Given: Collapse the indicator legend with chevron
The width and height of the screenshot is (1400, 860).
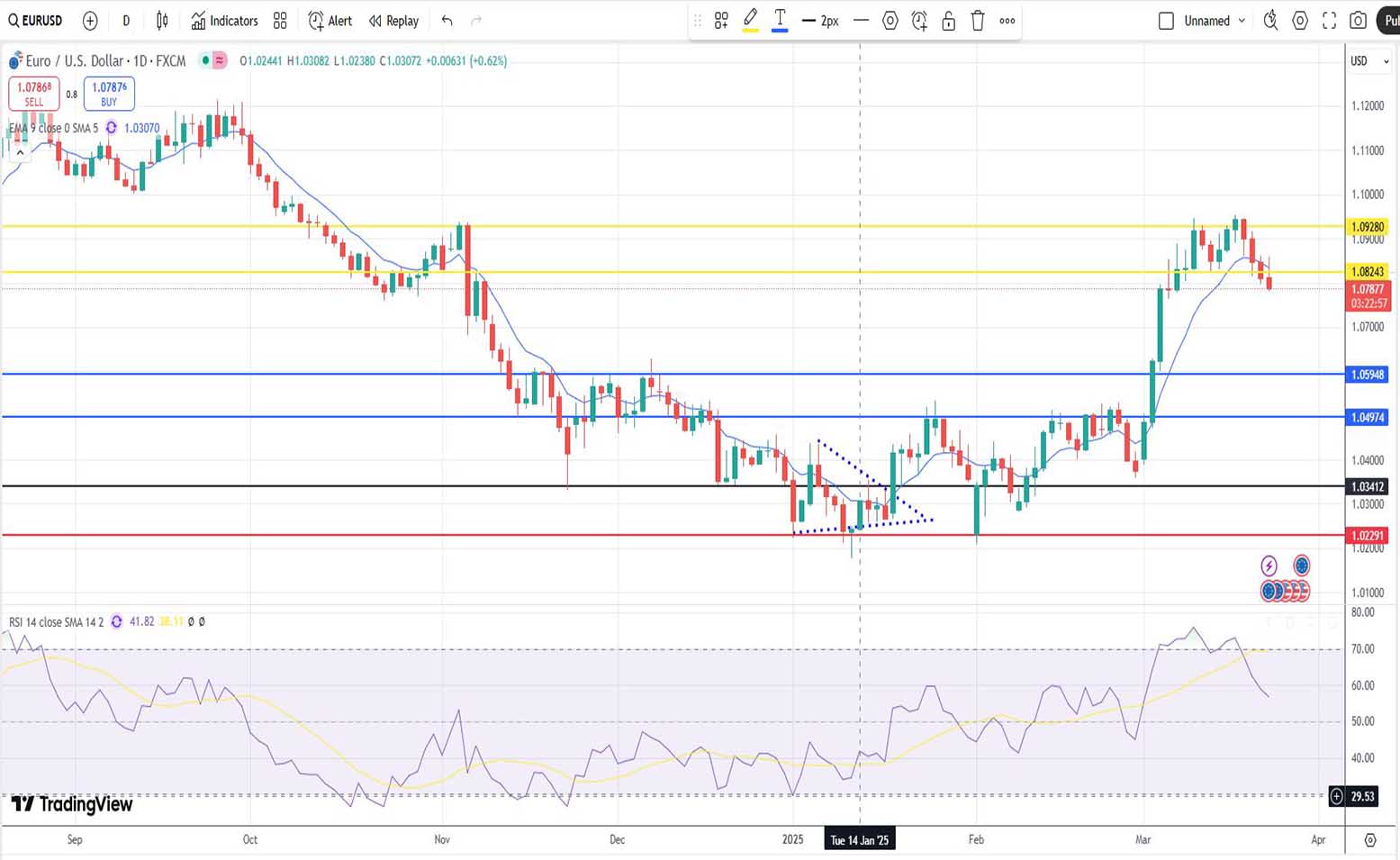Looking at the screenshot, I should (20, 152).
